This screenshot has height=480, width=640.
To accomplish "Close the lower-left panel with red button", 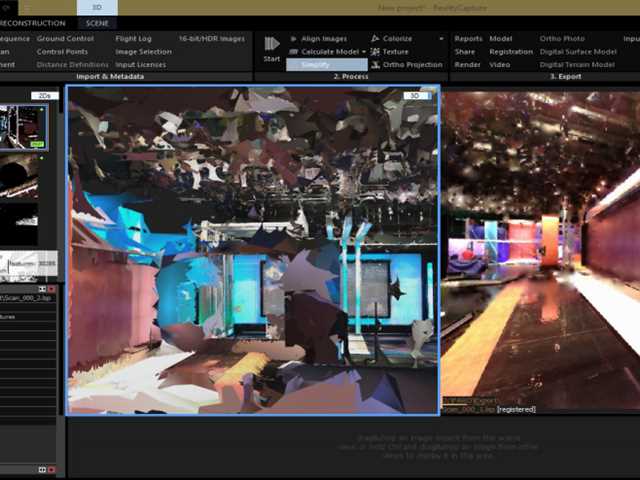I will click(52, 470).
